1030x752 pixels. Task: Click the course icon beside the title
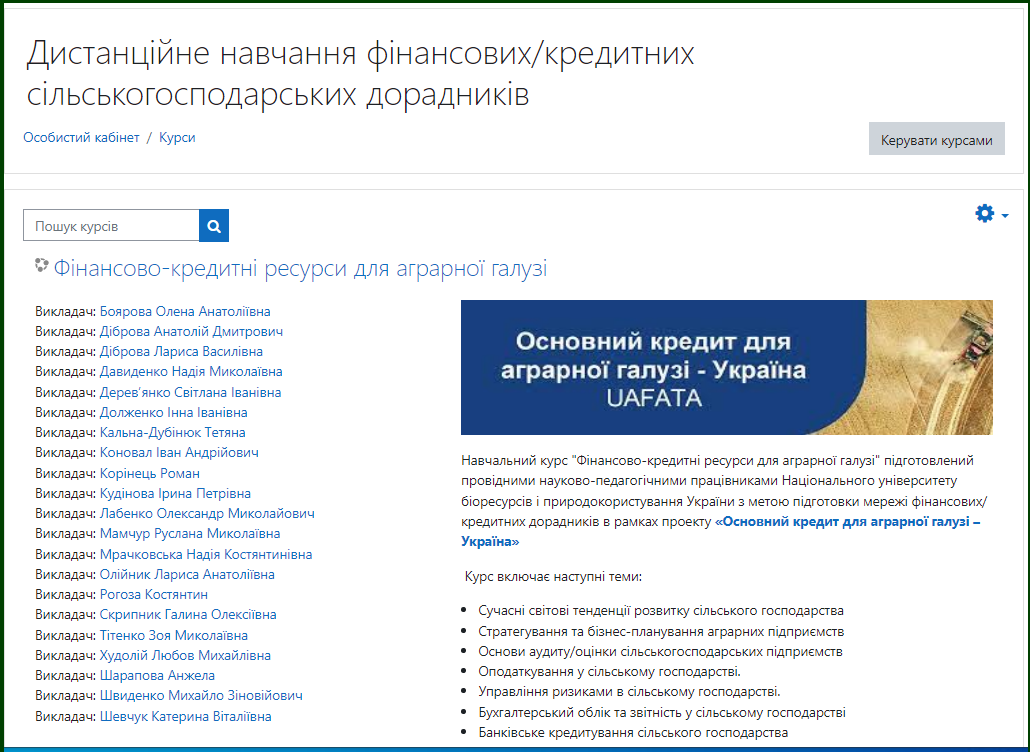41,266
